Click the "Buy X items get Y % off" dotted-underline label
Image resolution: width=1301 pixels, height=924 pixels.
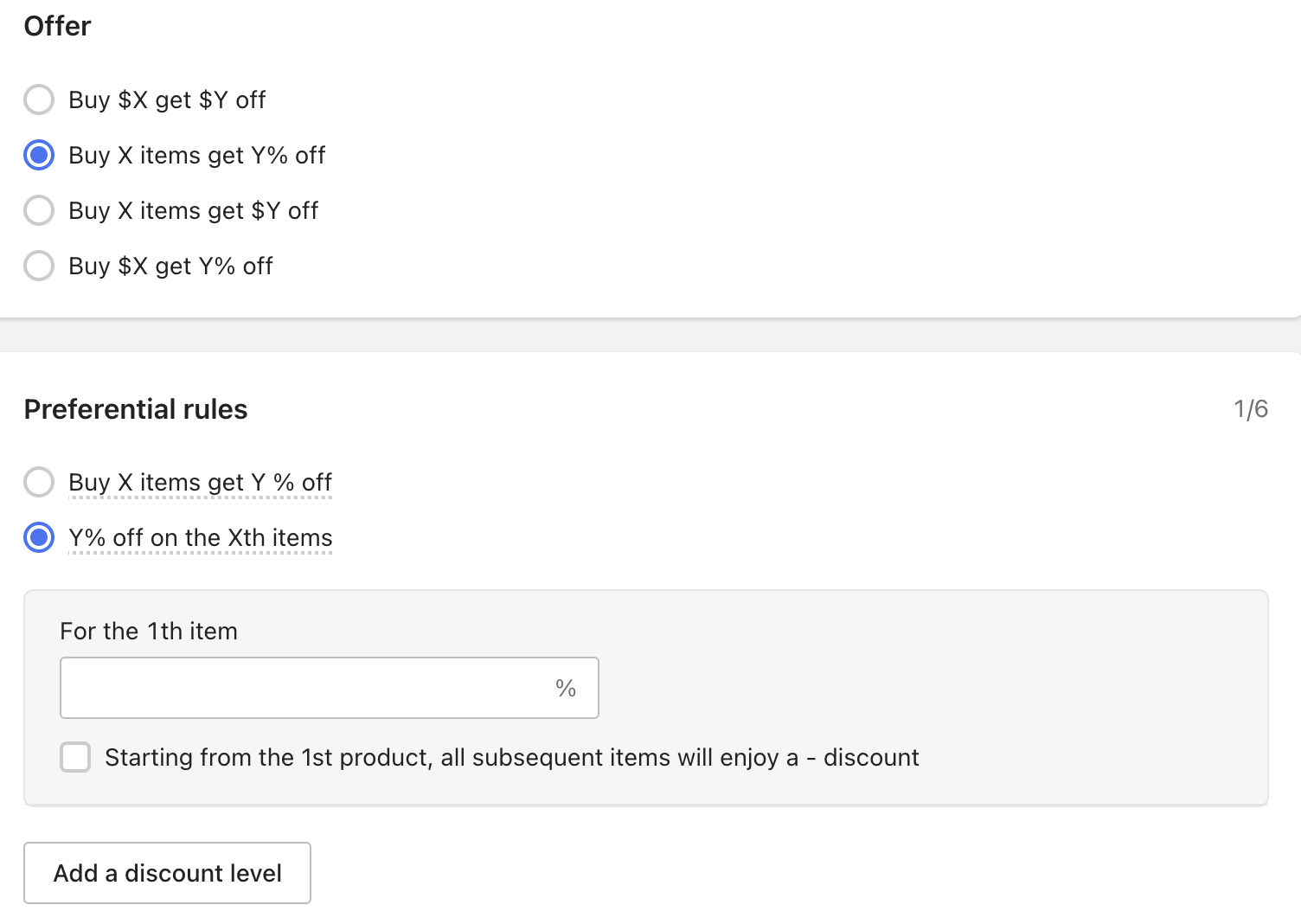[200, 482]
